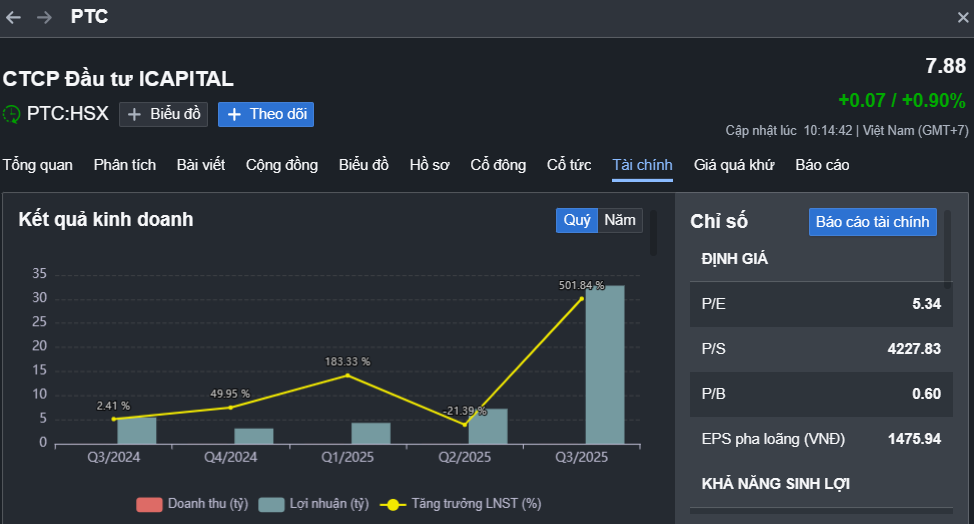Click the Q1/2025 growth line point
The height and width of the screenshot is (524, 974).
(347, 375)
